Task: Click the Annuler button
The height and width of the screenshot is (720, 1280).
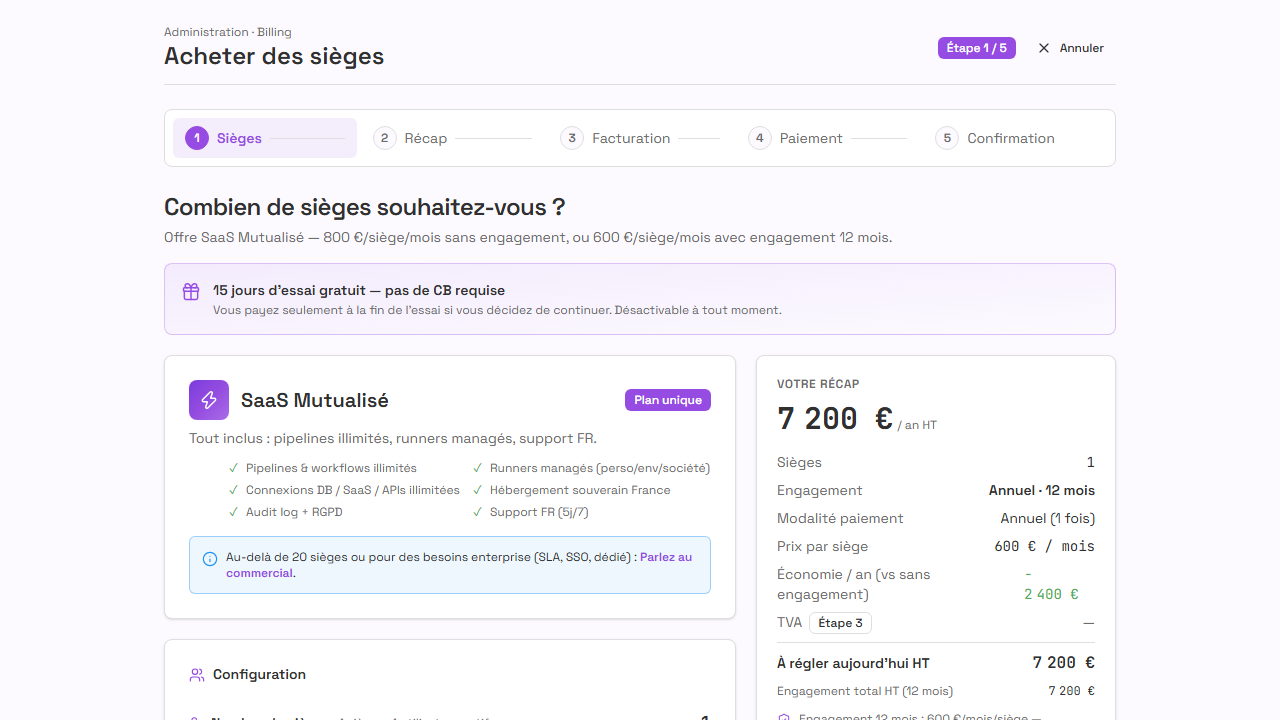Action: (x=1071, y=48)
